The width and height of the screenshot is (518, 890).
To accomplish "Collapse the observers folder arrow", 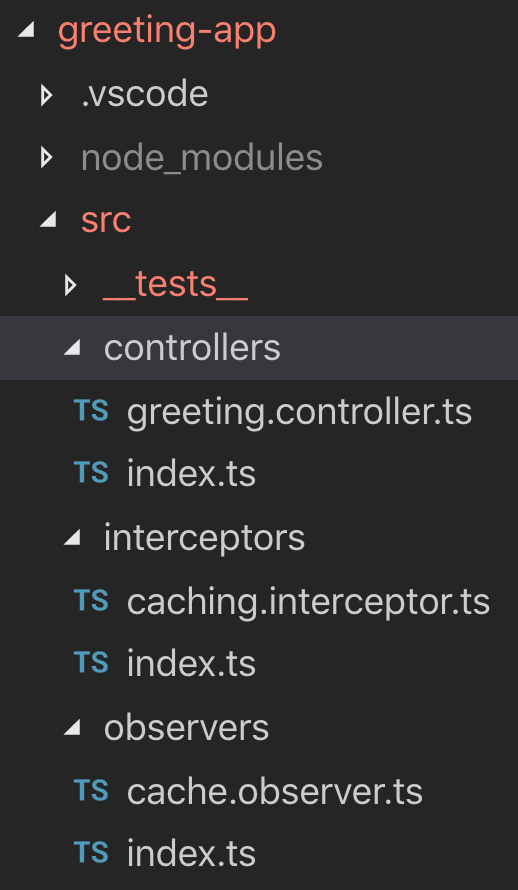I will 72,728.
